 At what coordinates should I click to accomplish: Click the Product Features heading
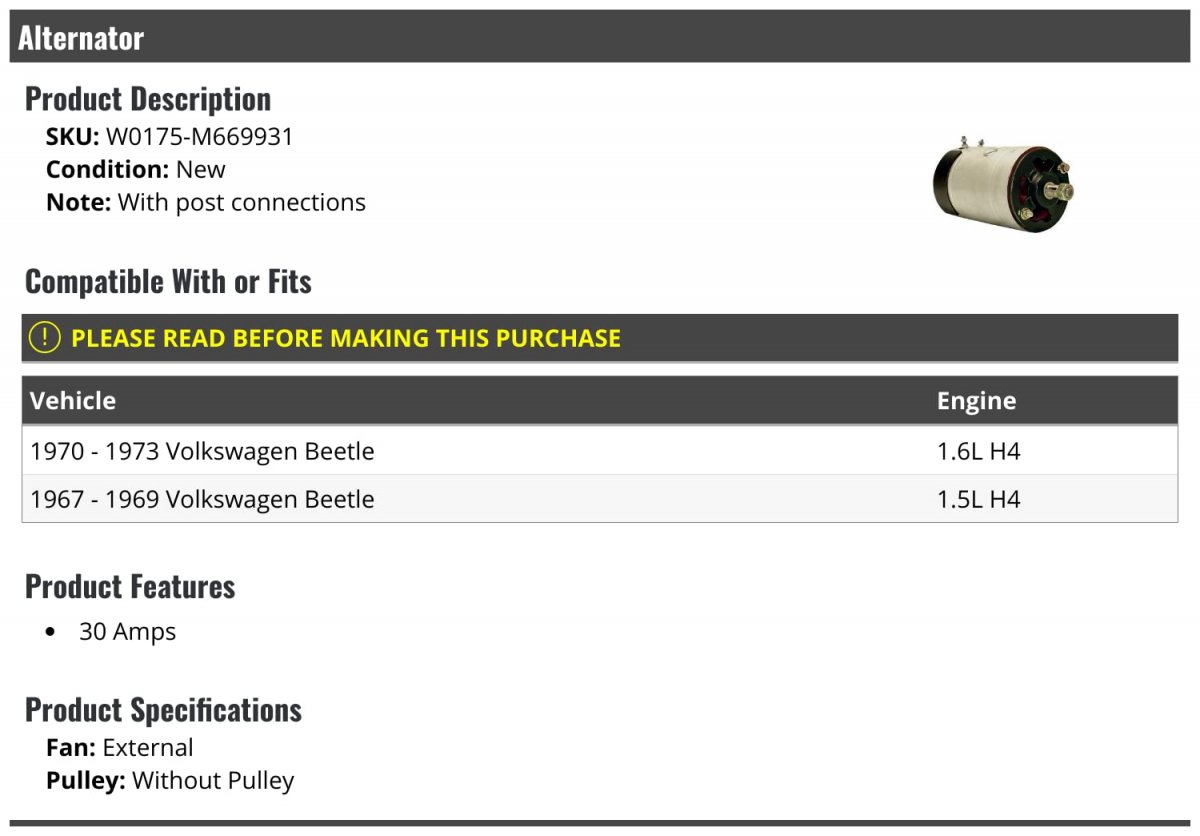pyautogui.click(x=130, y=586)
